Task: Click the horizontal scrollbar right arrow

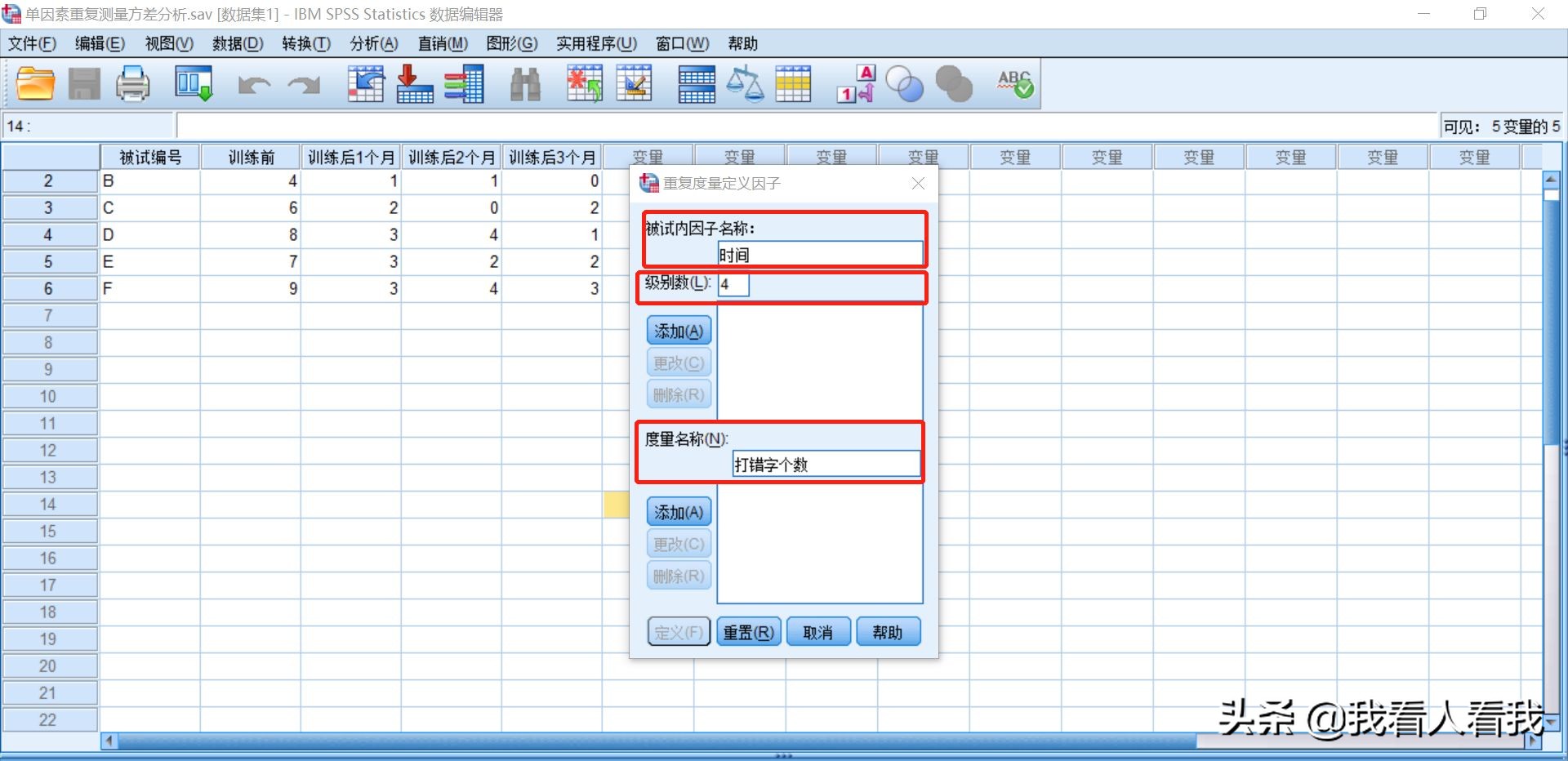Action: [1534, 741]
